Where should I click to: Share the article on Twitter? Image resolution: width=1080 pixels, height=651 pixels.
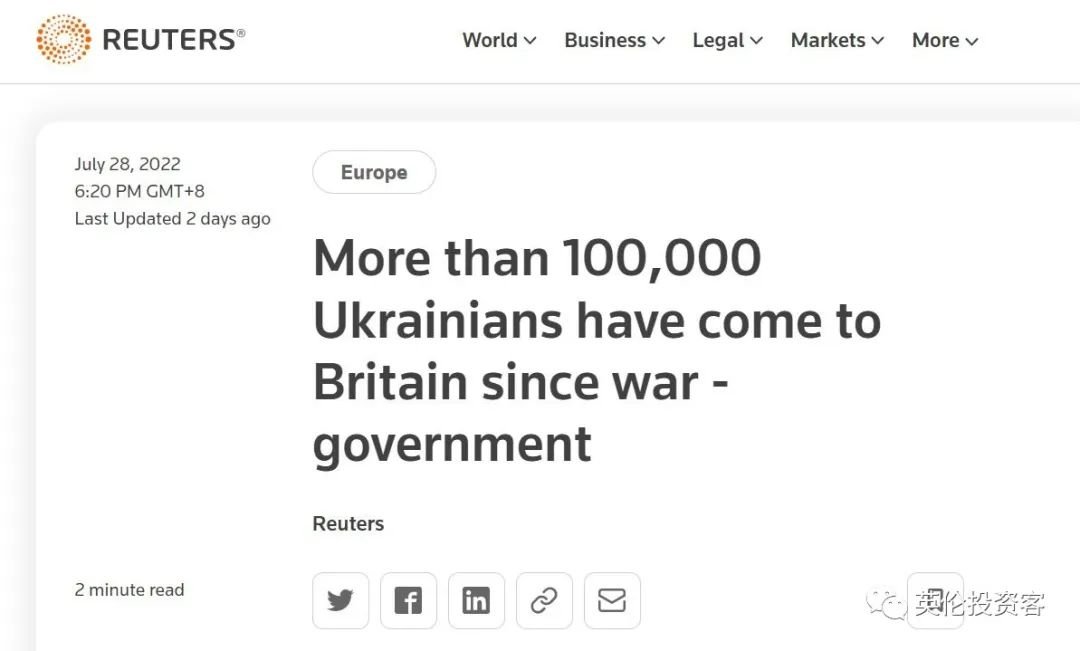coord(340,600)
